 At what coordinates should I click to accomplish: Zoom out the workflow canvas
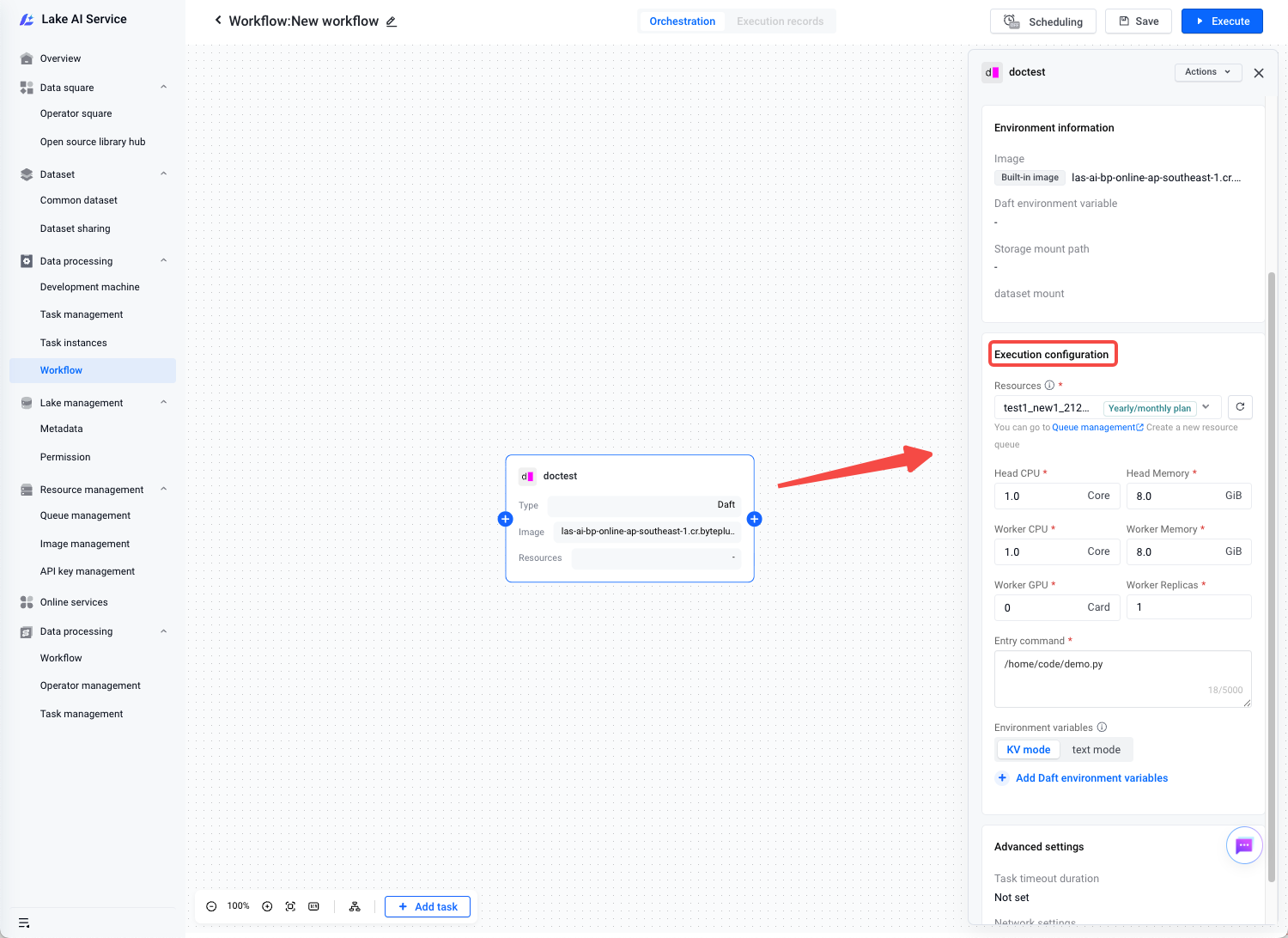[211, 906]
